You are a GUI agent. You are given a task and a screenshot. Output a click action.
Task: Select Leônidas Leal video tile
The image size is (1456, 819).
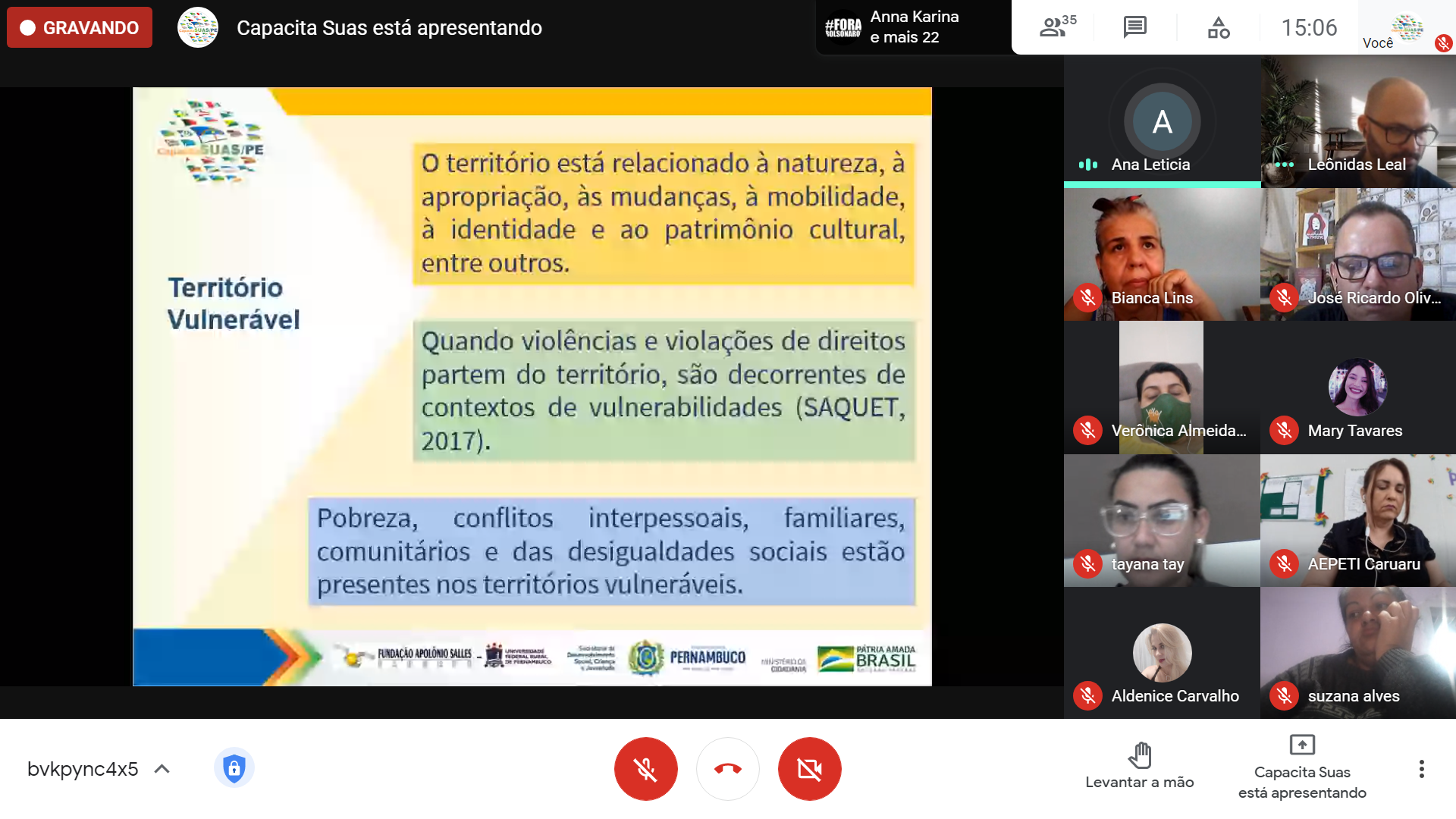pyautogui.click(x=1357, y=121)
